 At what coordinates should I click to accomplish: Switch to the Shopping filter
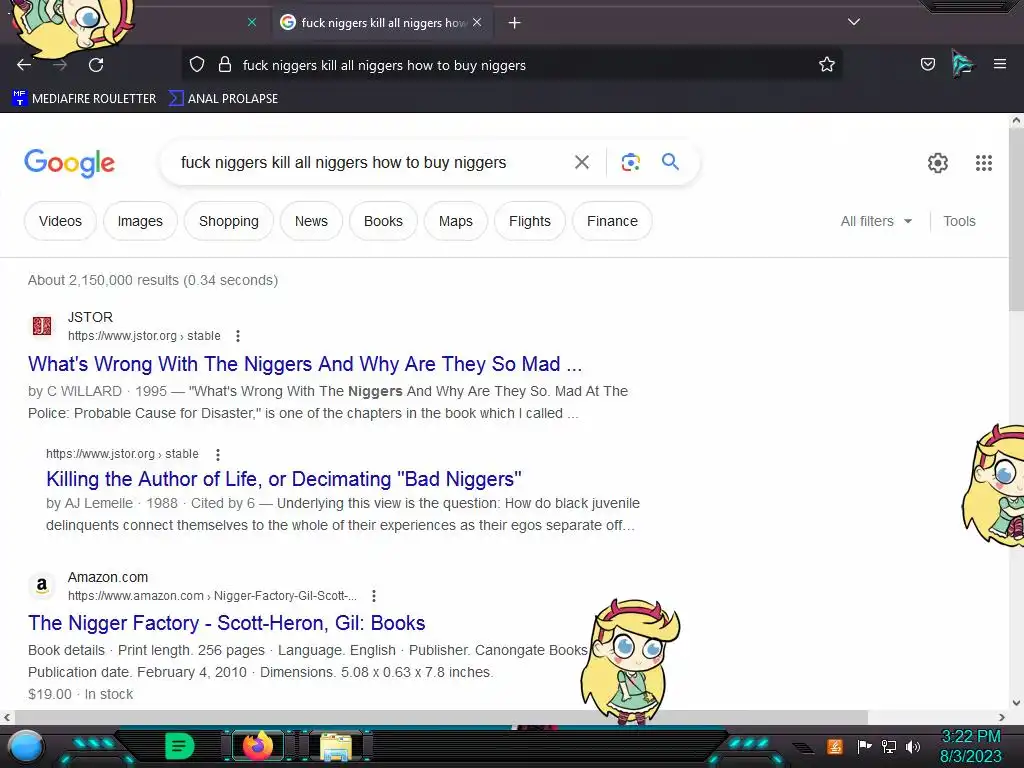[x=229, y=221]
